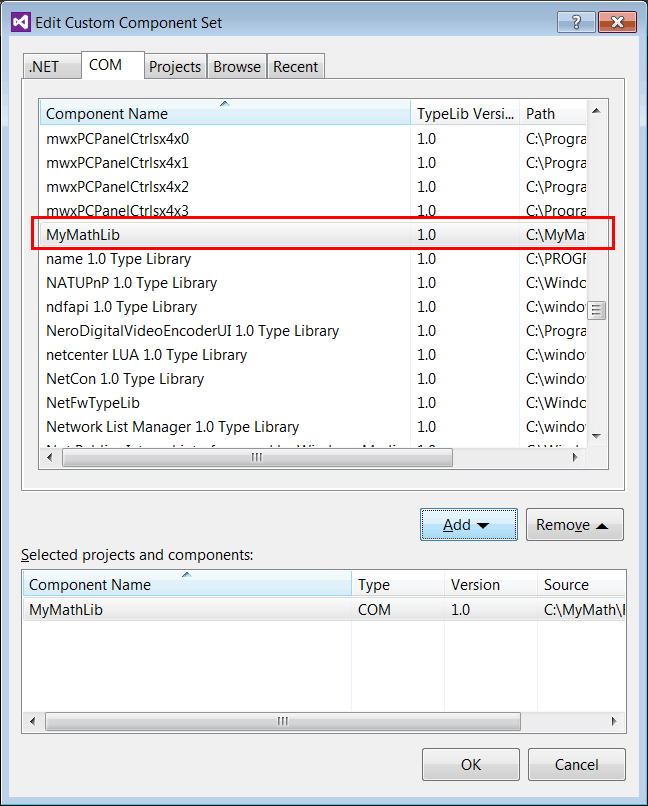648x806 pixels.
Task: Select ndfapi 1.0 Type Library row
Action: pos(313,307)
